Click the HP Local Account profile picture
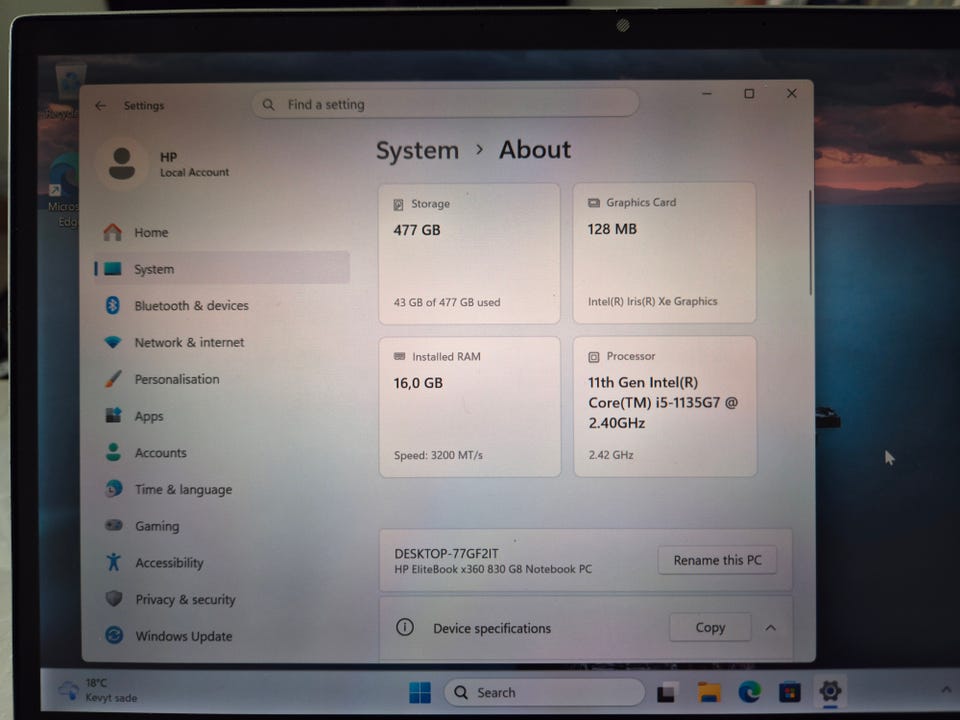This screenshot has height=720, width=960. (122, 163)
